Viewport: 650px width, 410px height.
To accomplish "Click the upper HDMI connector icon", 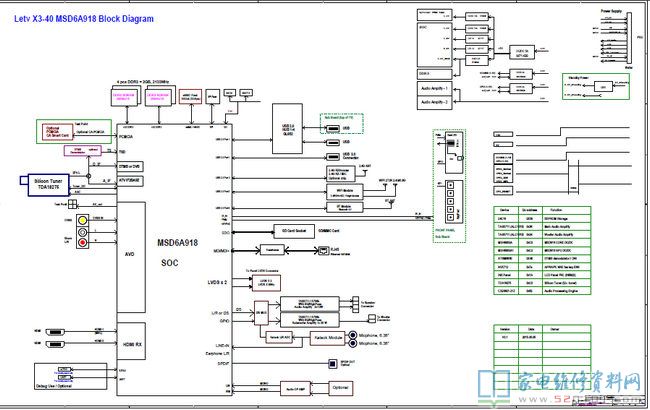I will click(x=55, y=332).
